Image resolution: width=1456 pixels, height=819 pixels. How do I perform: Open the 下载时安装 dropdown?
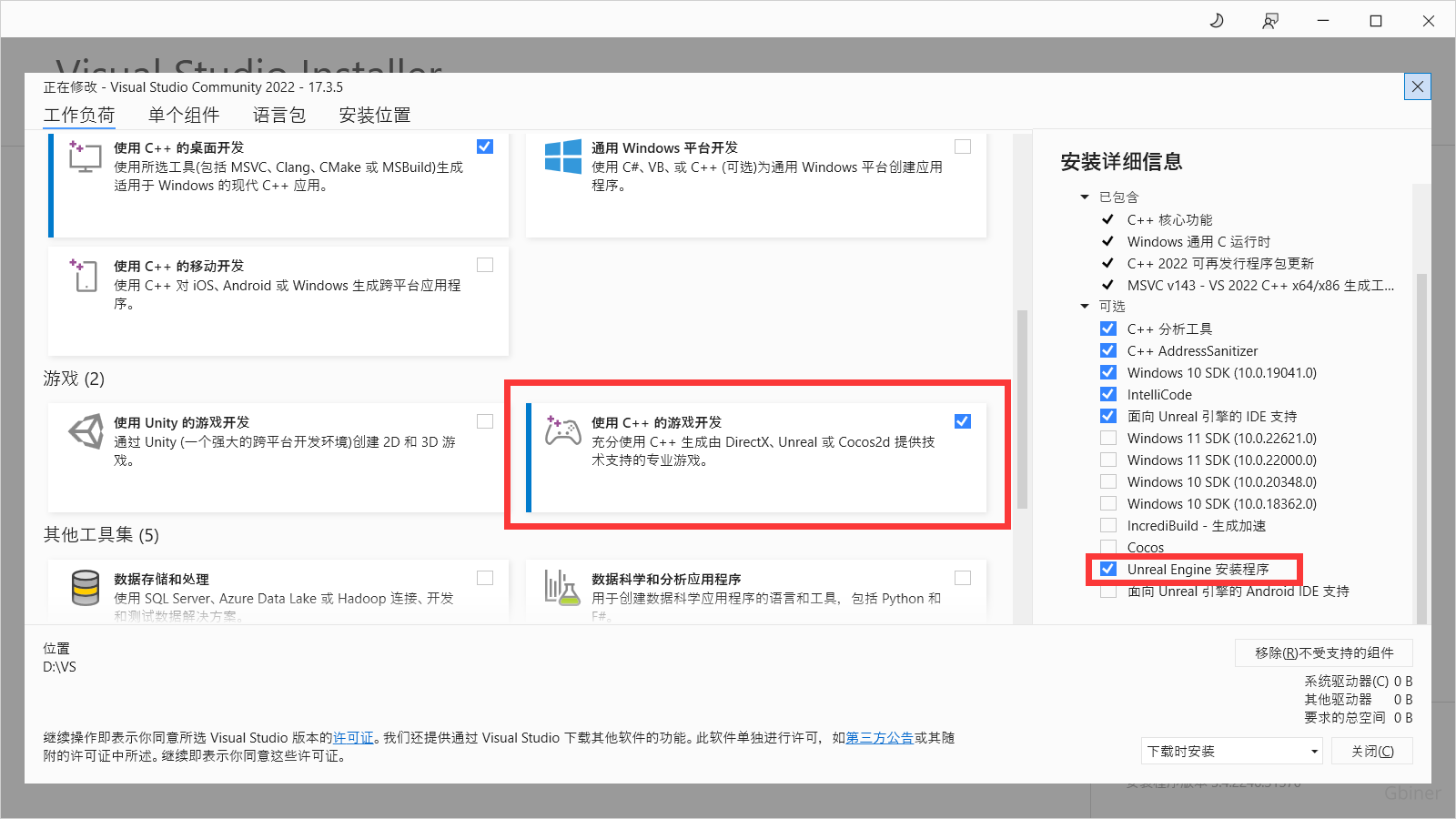pyautogui.click(x=1232, y=751)
